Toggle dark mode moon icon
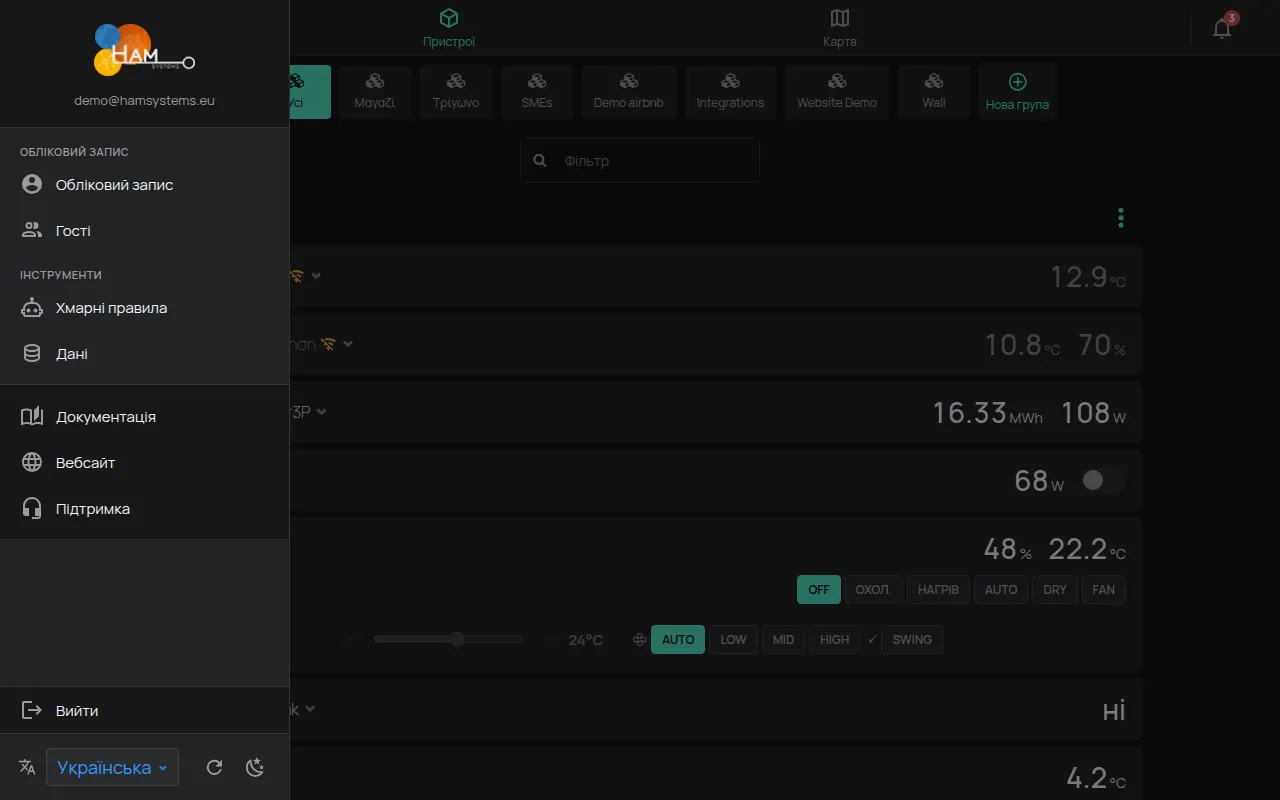 pyautogui.click(x=255, y=768)
